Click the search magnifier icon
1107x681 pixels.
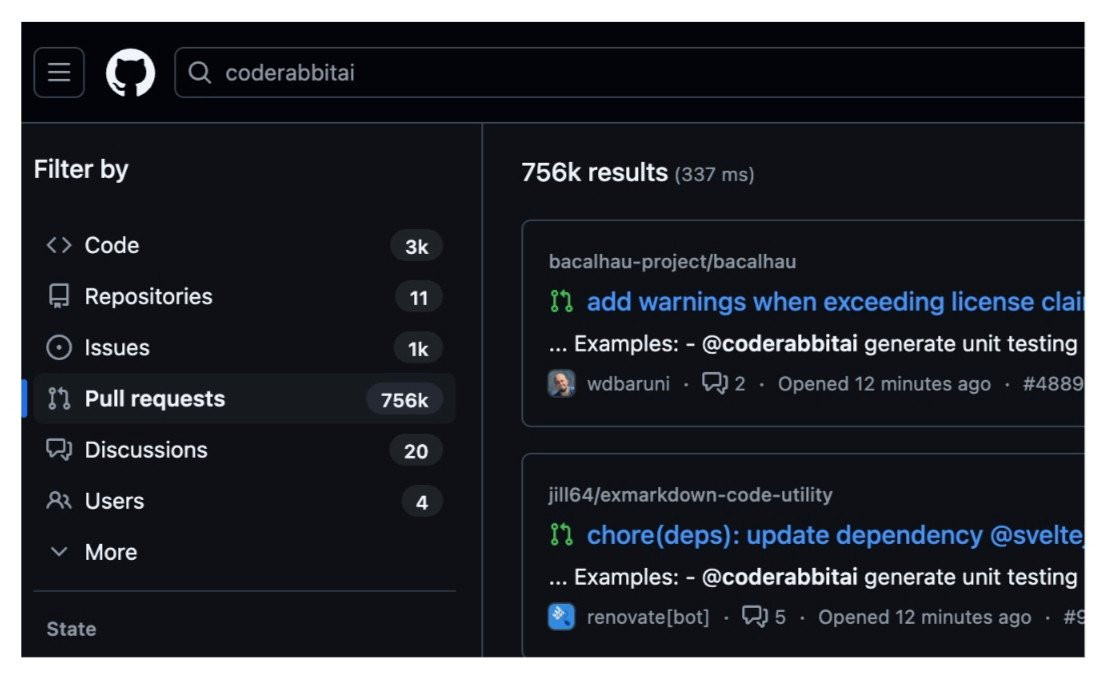coord(200,72)
